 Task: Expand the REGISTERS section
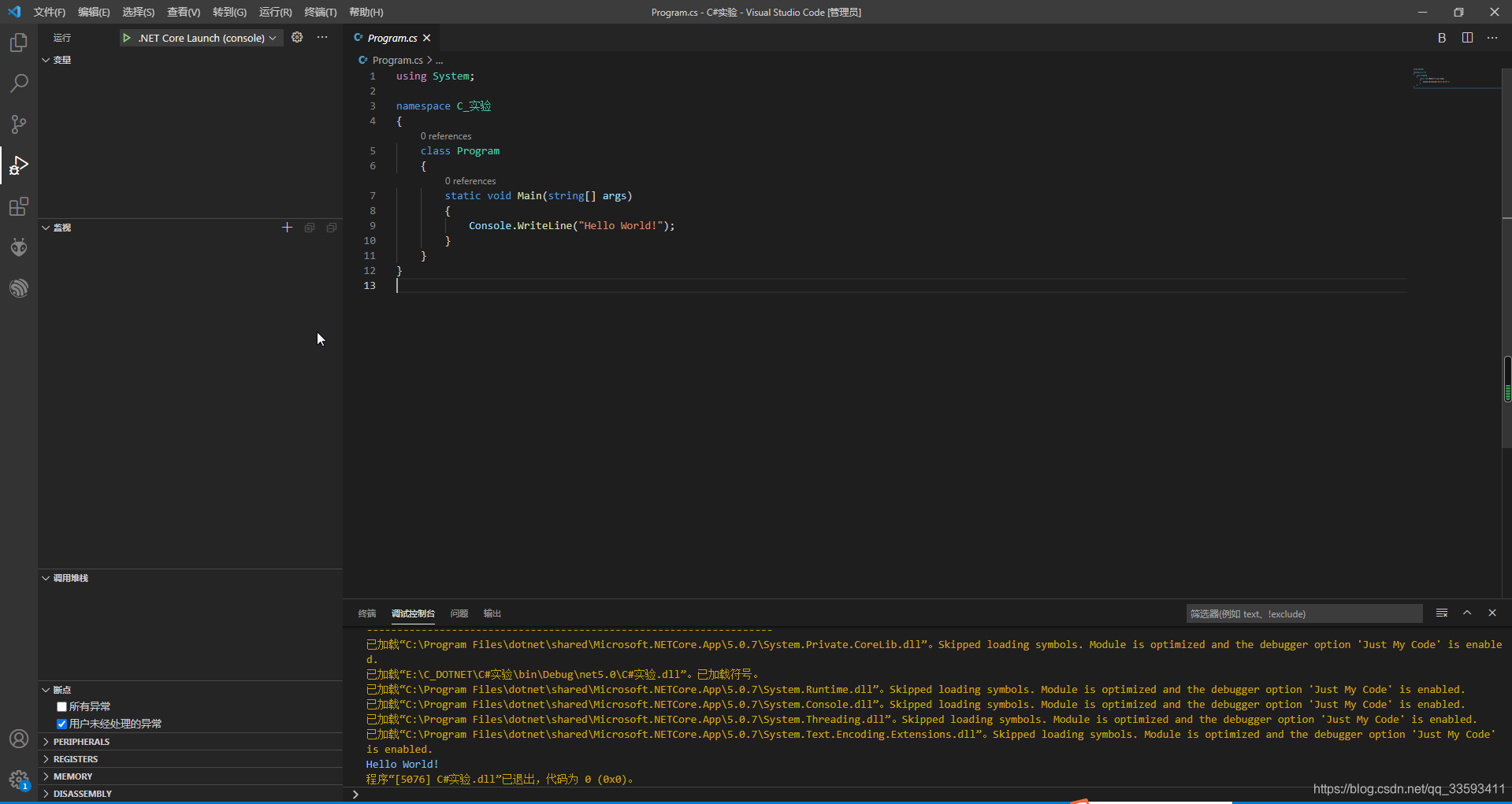(x=190, y=759)
